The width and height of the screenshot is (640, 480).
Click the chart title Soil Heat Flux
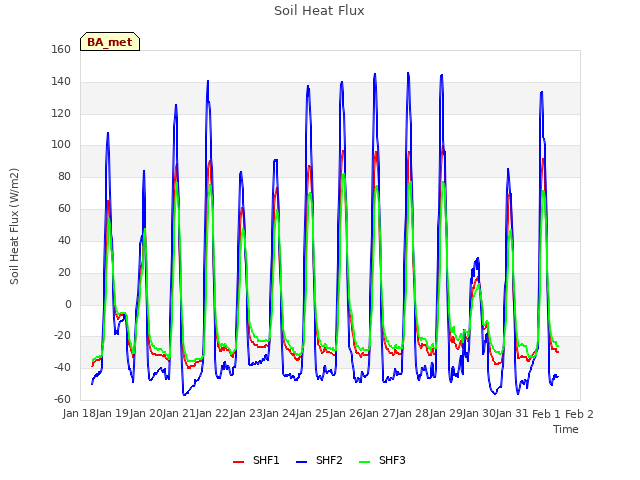319,11
